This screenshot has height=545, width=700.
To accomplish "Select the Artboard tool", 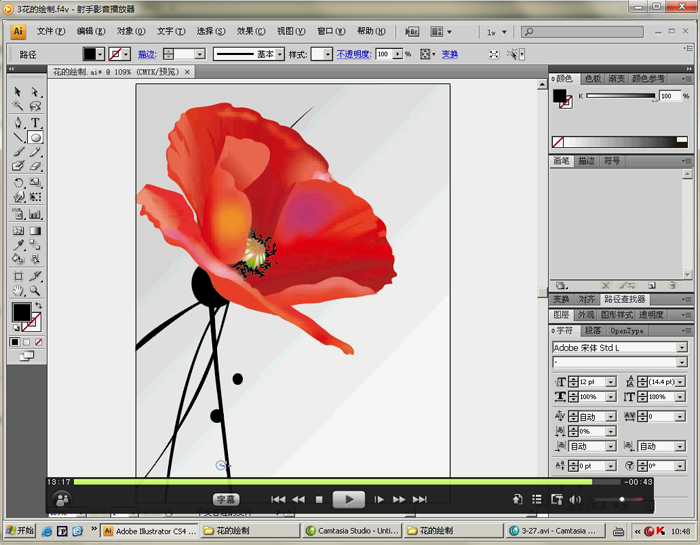I will tap(17, 276).
